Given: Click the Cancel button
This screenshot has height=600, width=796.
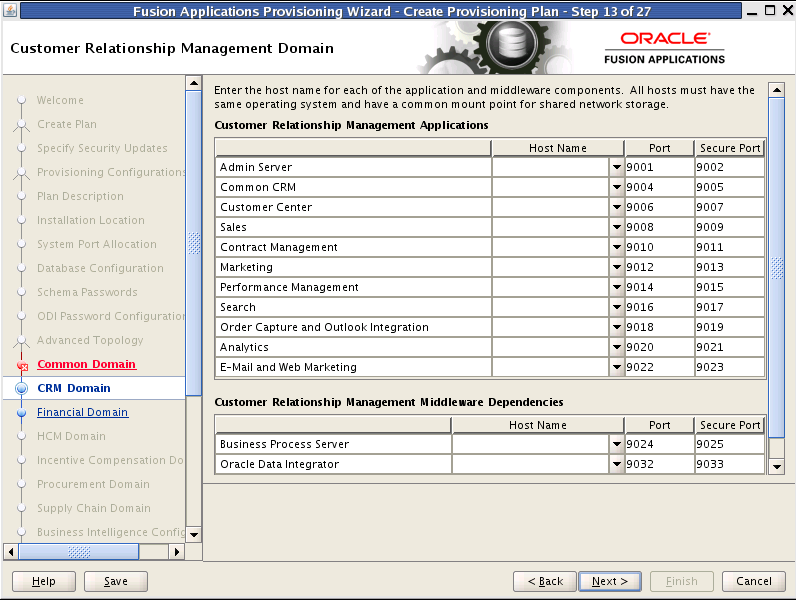Looking at the screenshot, I should [754, 581].
